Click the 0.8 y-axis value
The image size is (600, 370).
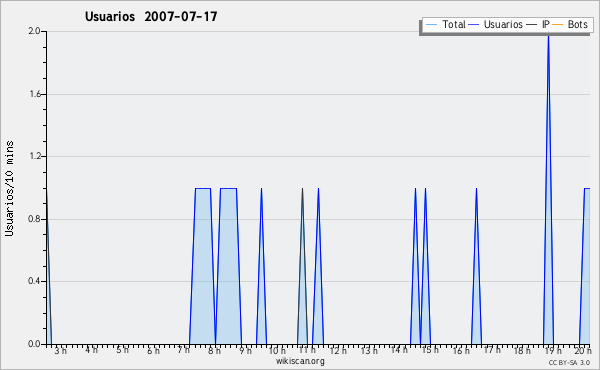click(34, 219)
